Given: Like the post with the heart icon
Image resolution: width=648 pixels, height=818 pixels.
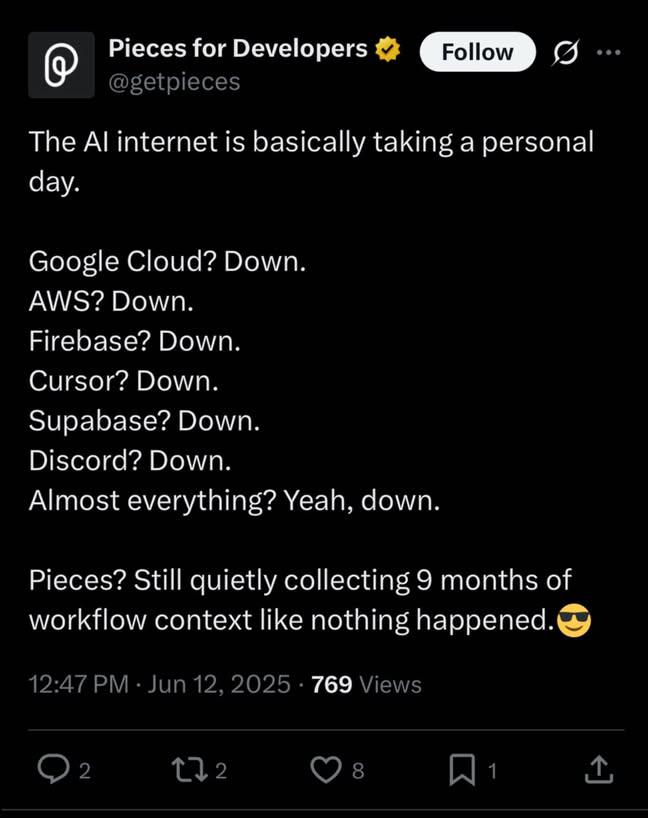Looking at the screenshot, I should click(x=325, y=768).
